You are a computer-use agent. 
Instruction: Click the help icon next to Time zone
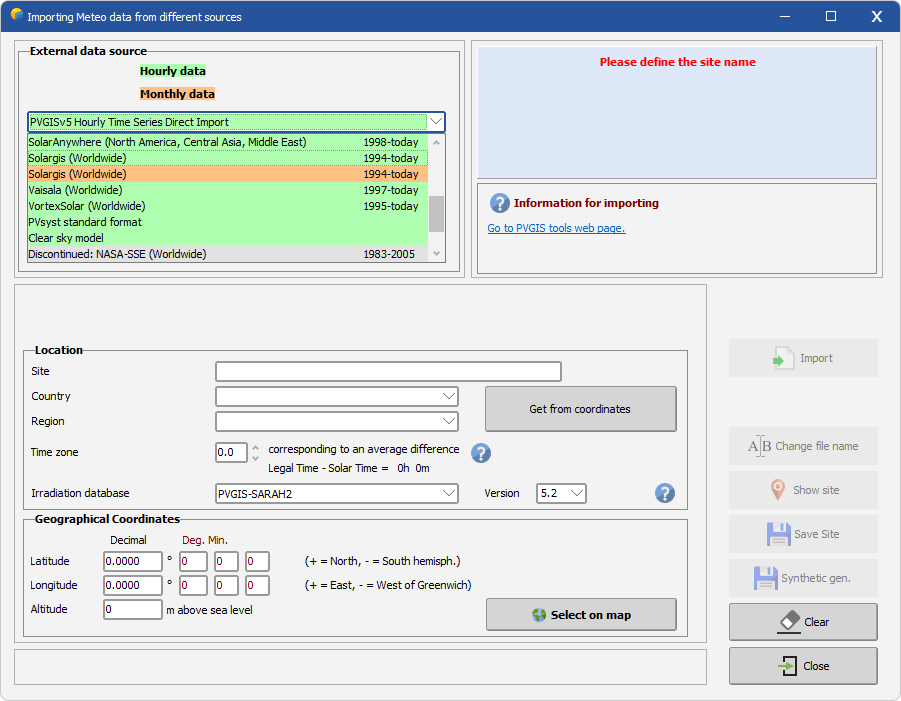click(x=481, y=453)
